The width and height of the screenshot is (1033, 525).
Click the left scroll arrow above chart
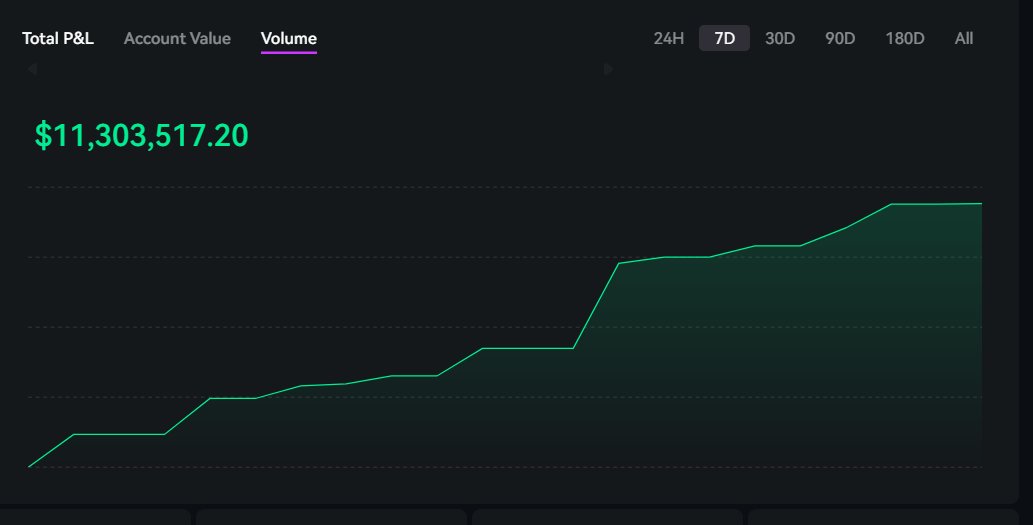click(x=32, y=69)
